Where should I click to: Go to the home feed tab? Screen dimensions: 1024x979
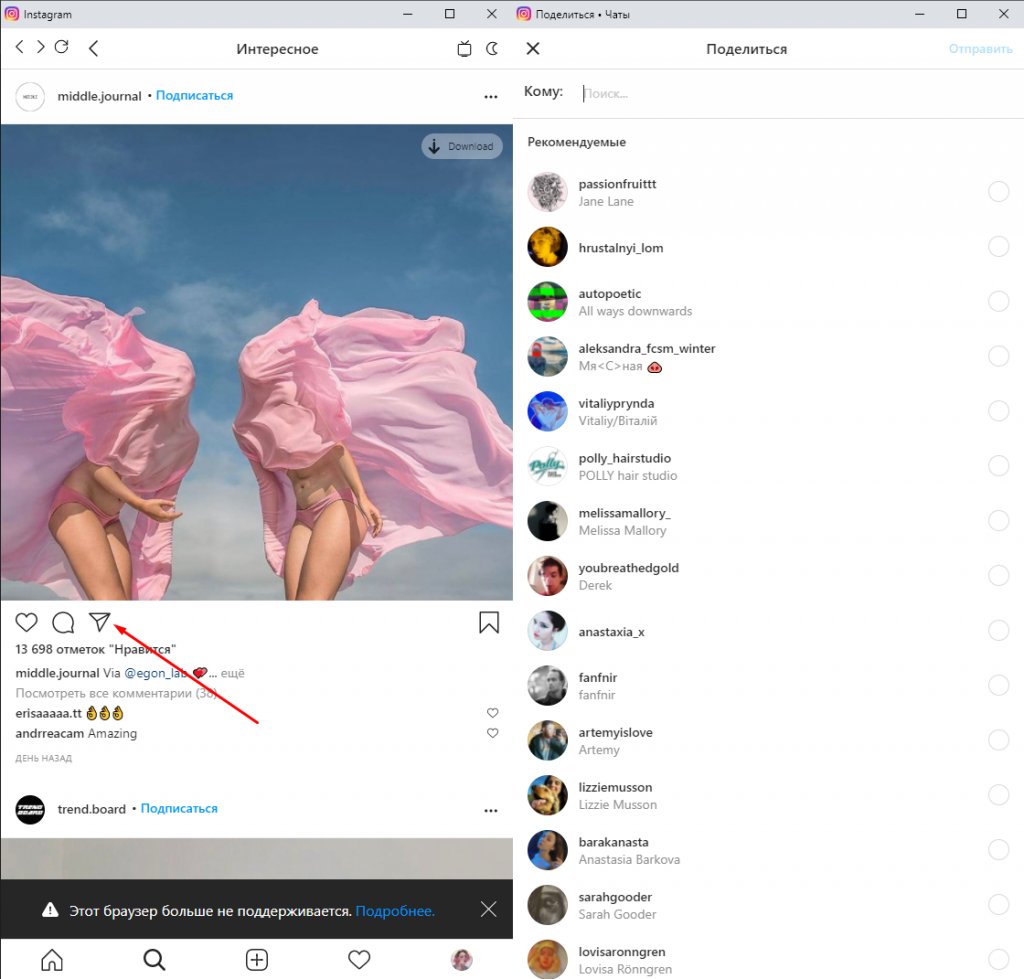(52, 960)
